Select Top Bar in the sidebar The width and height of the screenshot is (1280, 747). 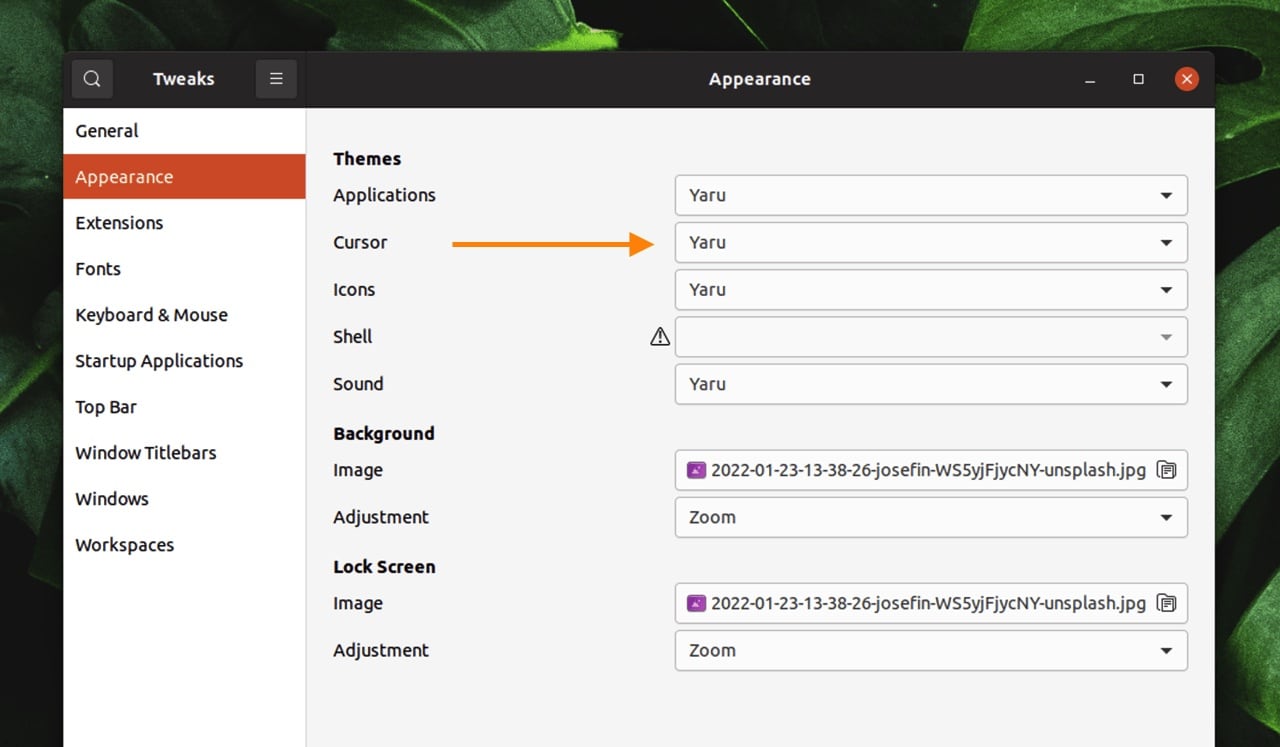184,407
